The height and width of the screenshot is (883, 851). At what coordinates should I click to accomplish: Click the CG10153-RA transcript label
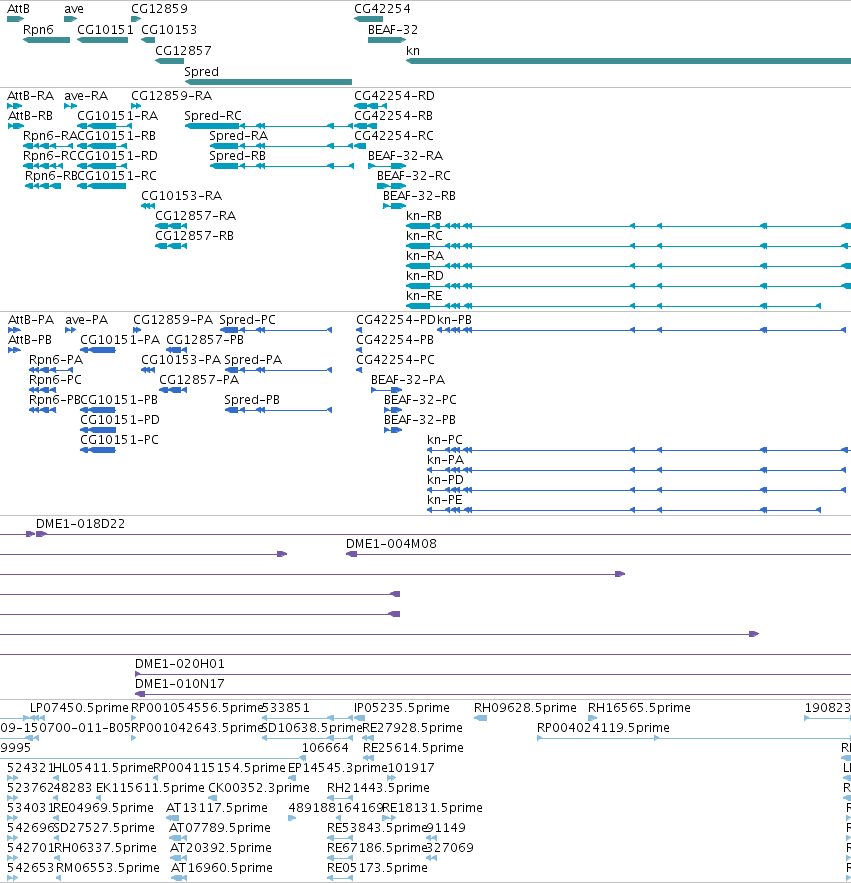point(181,196)
